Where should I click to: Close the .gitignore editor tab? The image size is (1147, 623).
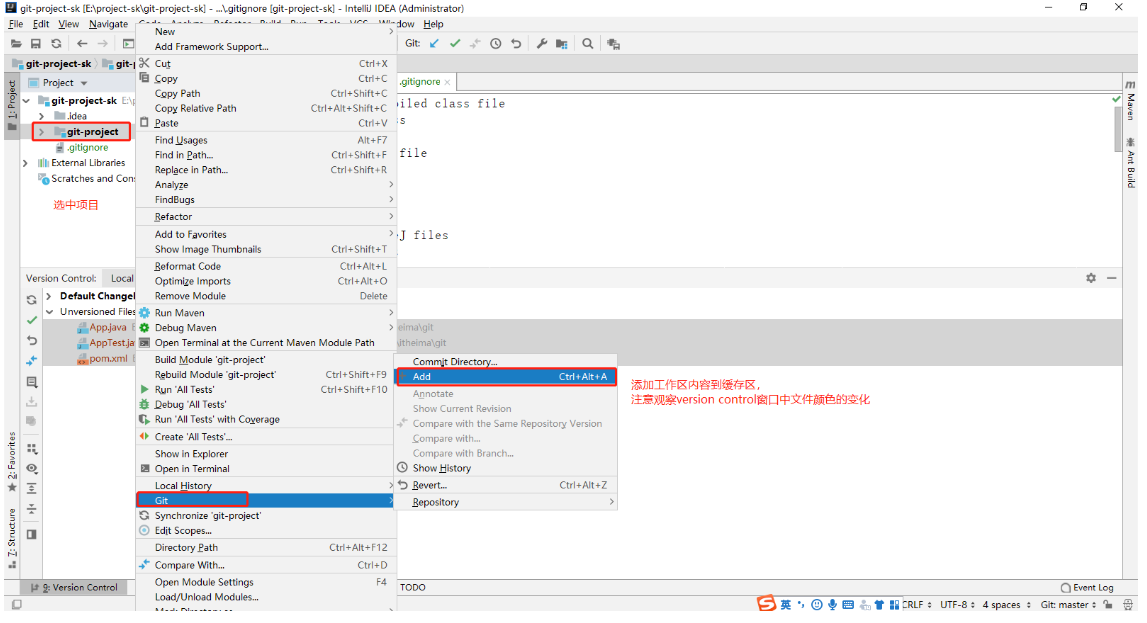pos(448,82)
